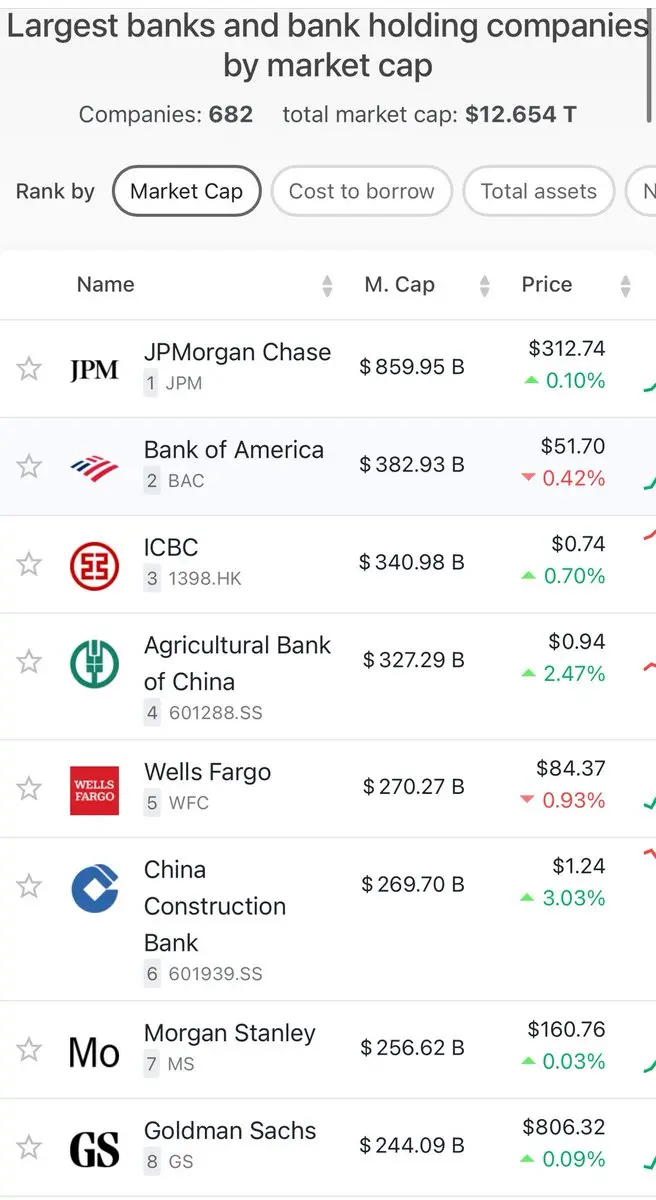
Task: Sort by M. Cap column arrows
Action: click(485, 286)
